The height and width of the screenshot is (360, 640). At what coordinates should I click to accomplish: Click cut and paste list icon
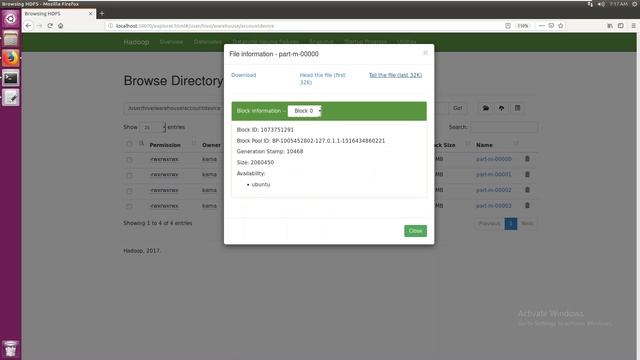[517, 108]
